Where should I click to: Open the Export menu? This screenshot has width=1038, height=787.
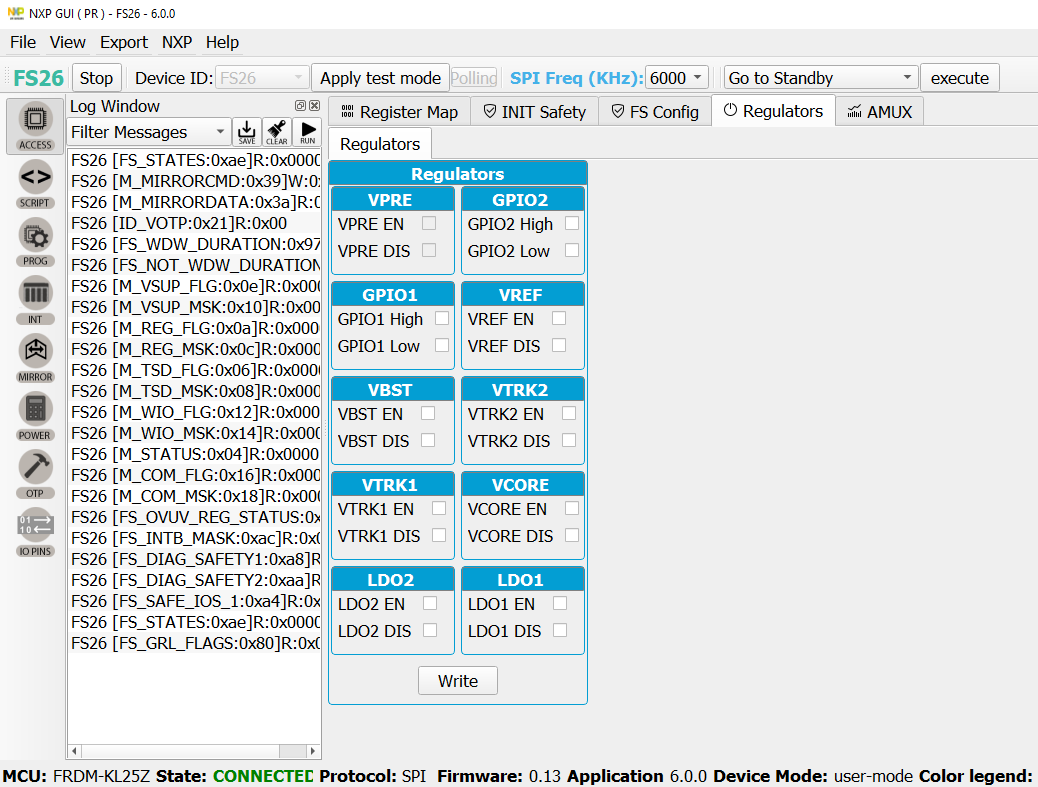pos(124,42)
